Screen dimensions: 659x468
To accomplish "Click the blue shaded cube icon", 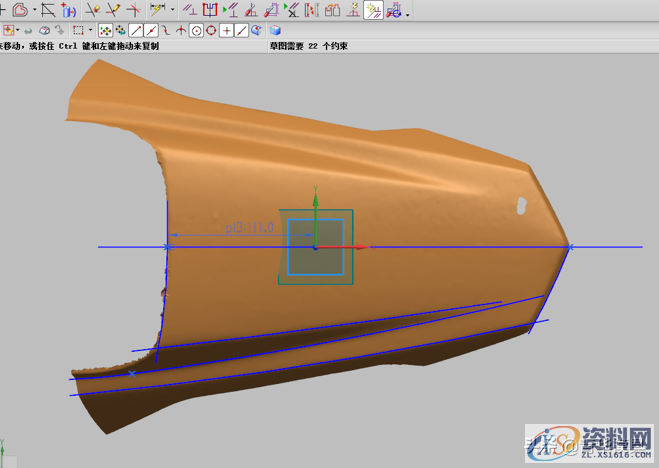I will coord(275,31).
